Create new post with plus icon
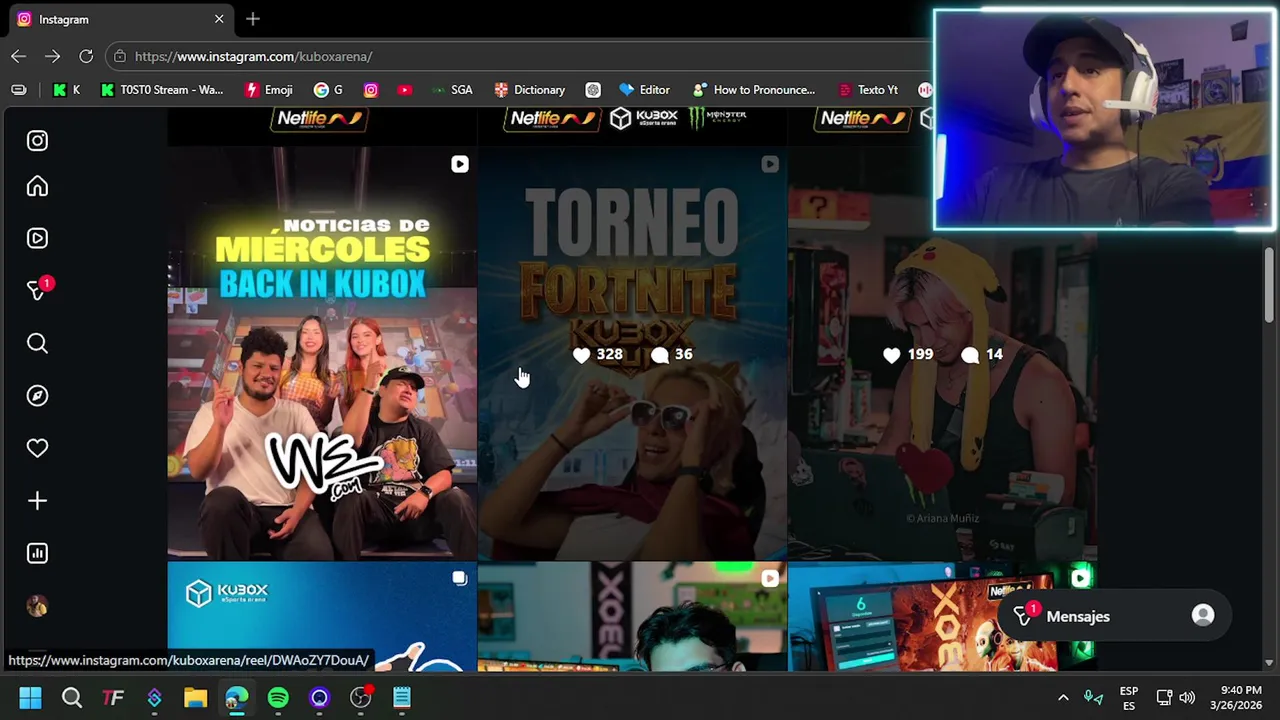The width and height of the screenshot is (1280, 720). click(x=37, y=501)
